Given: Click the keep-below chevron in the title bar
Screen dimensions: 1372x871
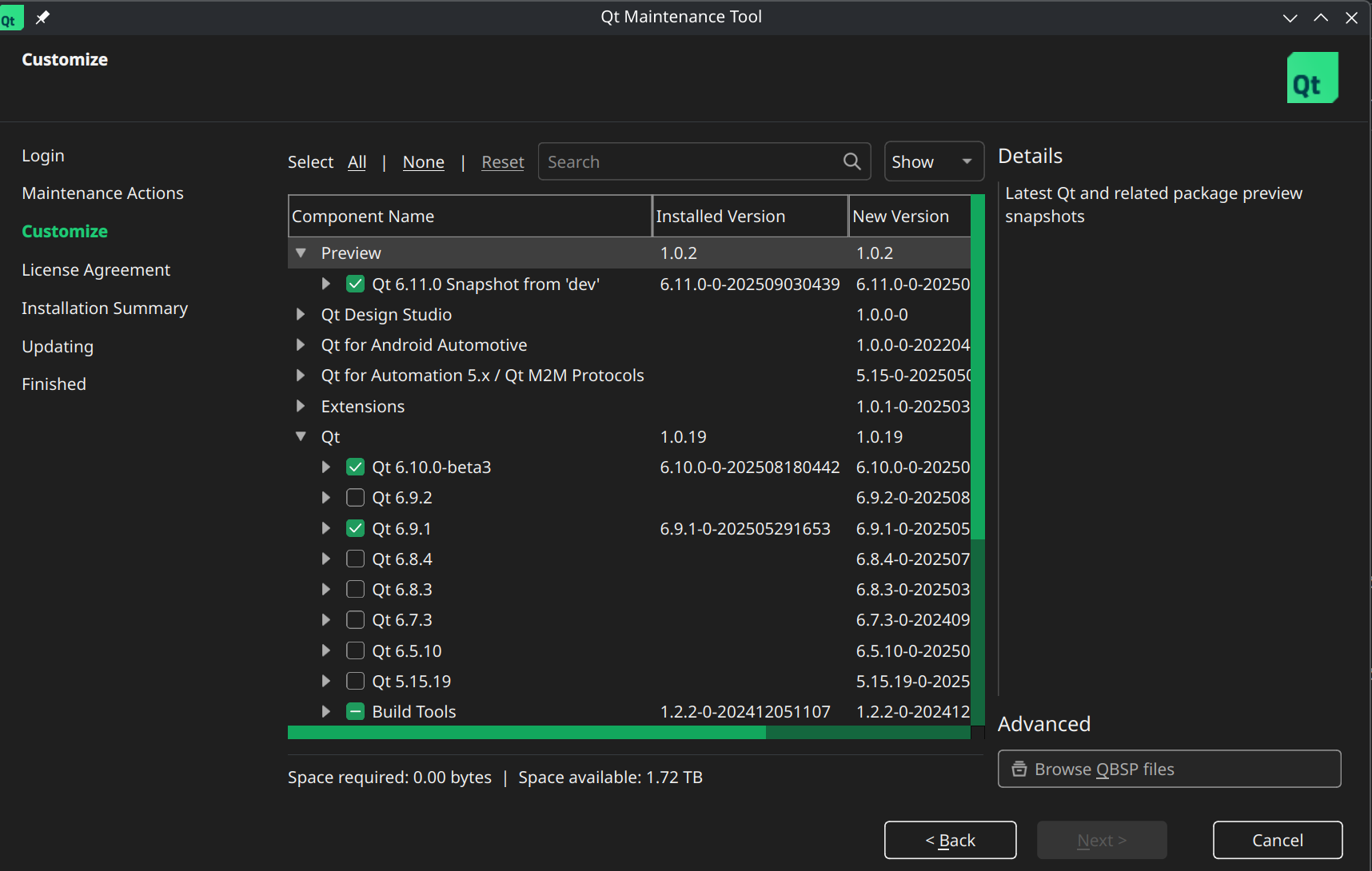Looking at the screenshot, I should click(1290, 18).
